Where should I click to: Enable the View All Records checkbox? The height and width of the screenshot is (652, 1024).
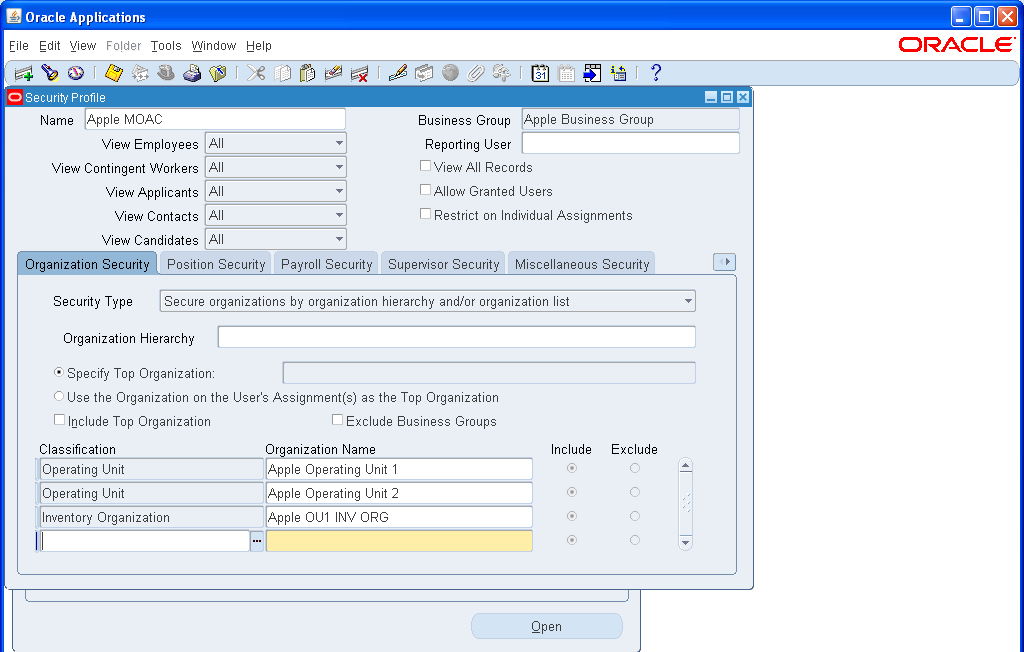click(x=425, y=166)
